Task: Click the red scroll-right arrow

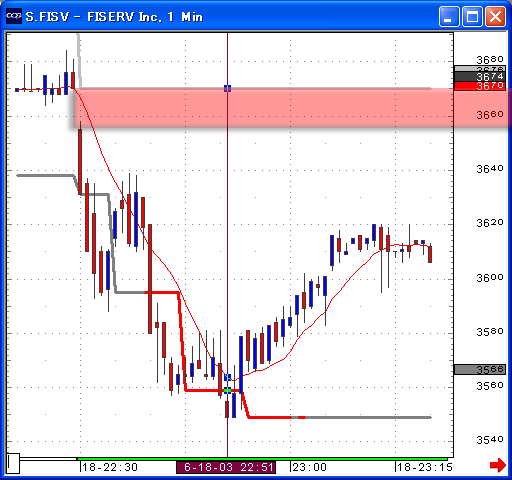Action: [x=498, y=465]
